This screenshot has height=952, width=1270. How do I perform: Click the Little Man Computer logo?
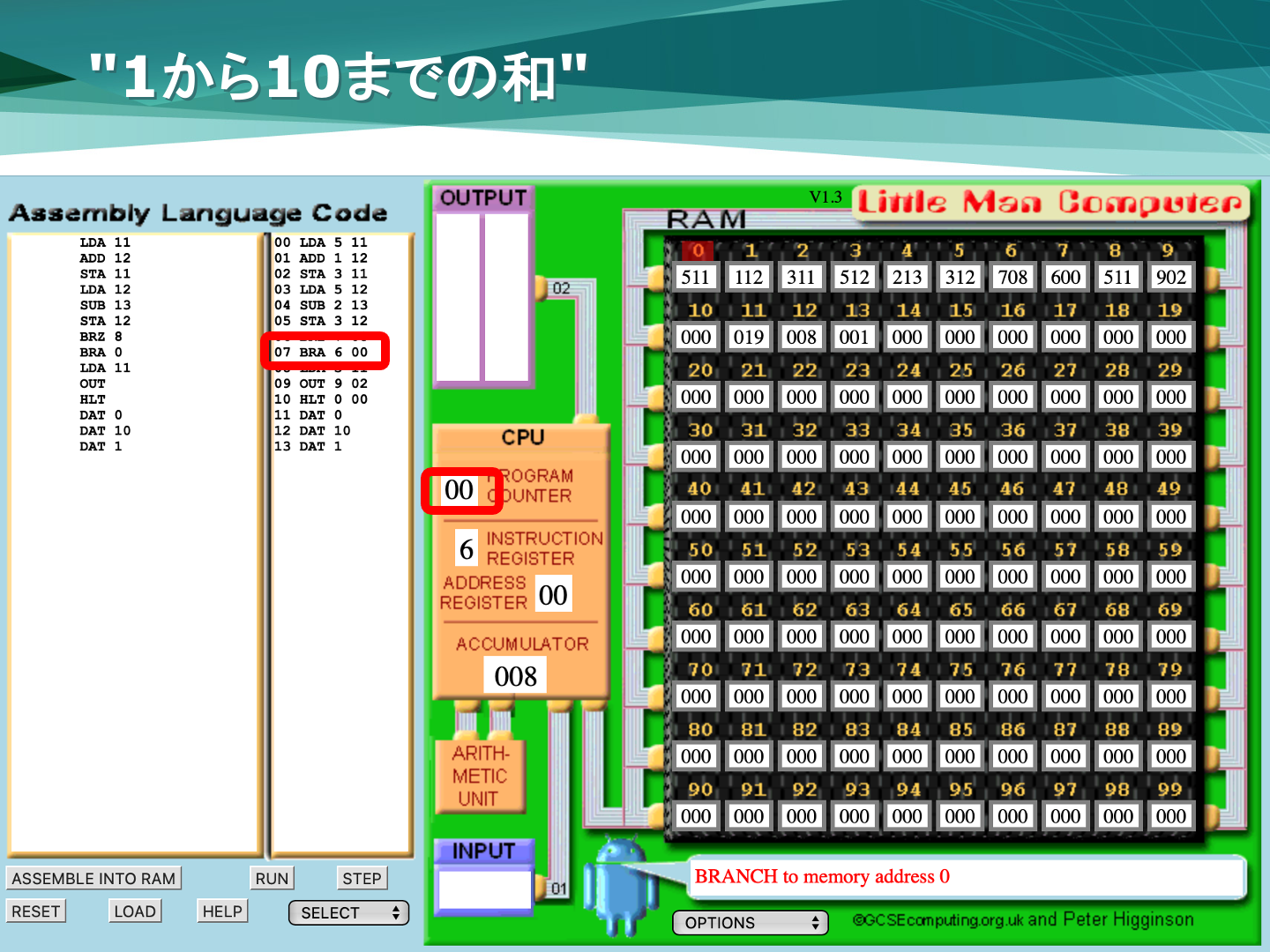pyautogui.click(x=1050, y=203)
